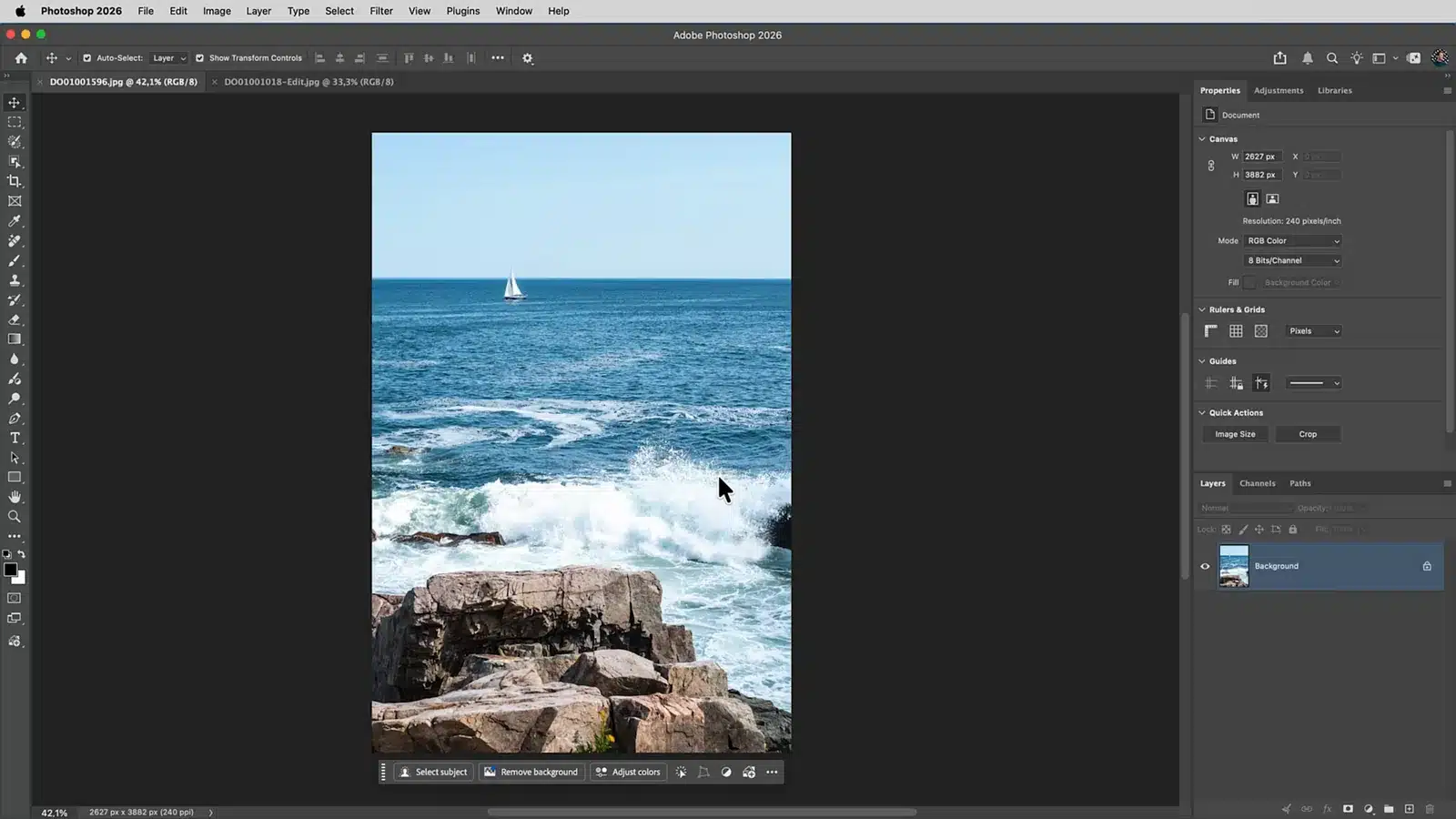Toggle Show Transform Controls checkbox
Image resolution: width=1456 pixels, height=819 pixels.
[200, 58]
